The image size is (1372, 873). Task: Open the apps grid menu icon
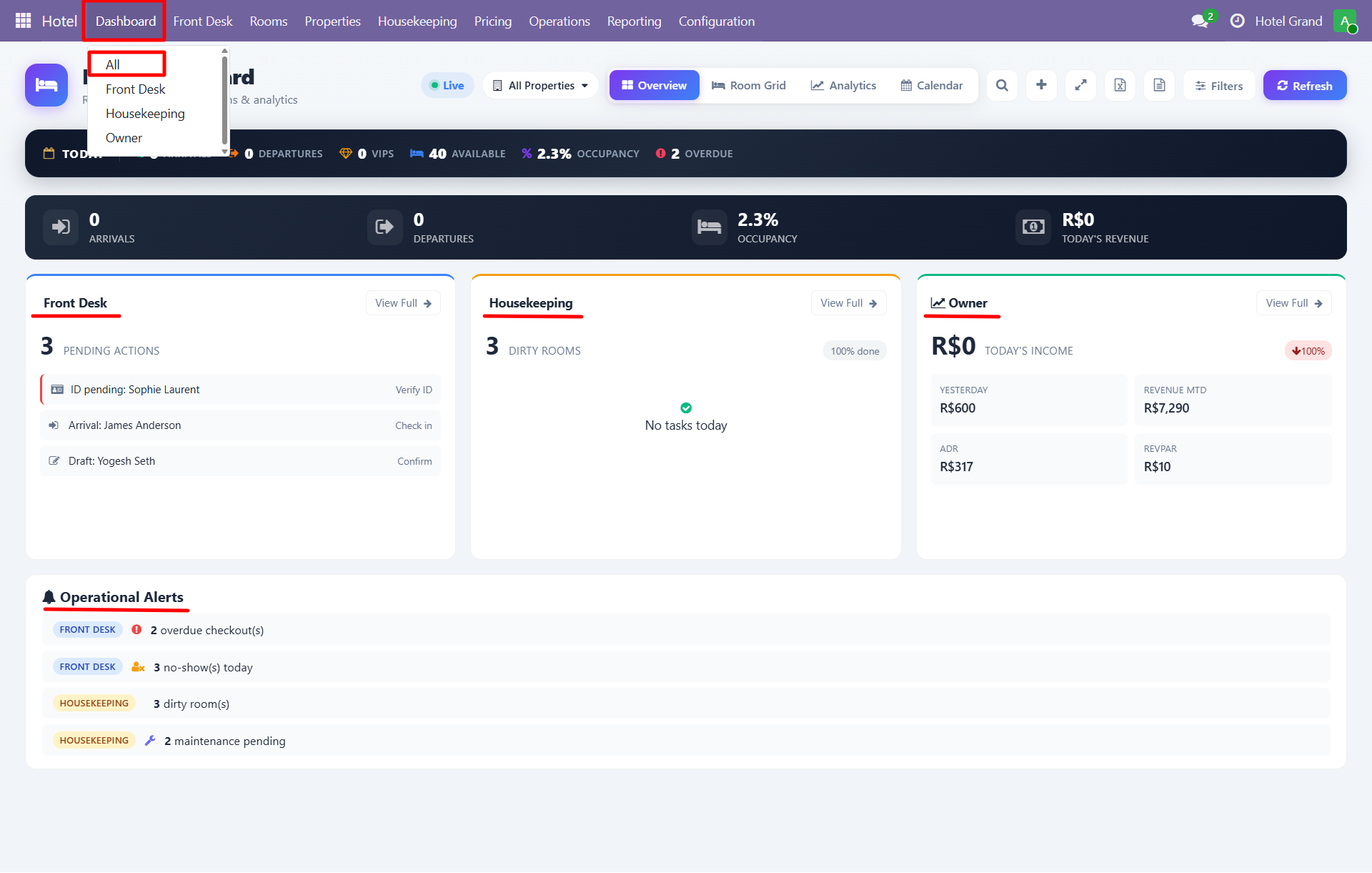23,21
